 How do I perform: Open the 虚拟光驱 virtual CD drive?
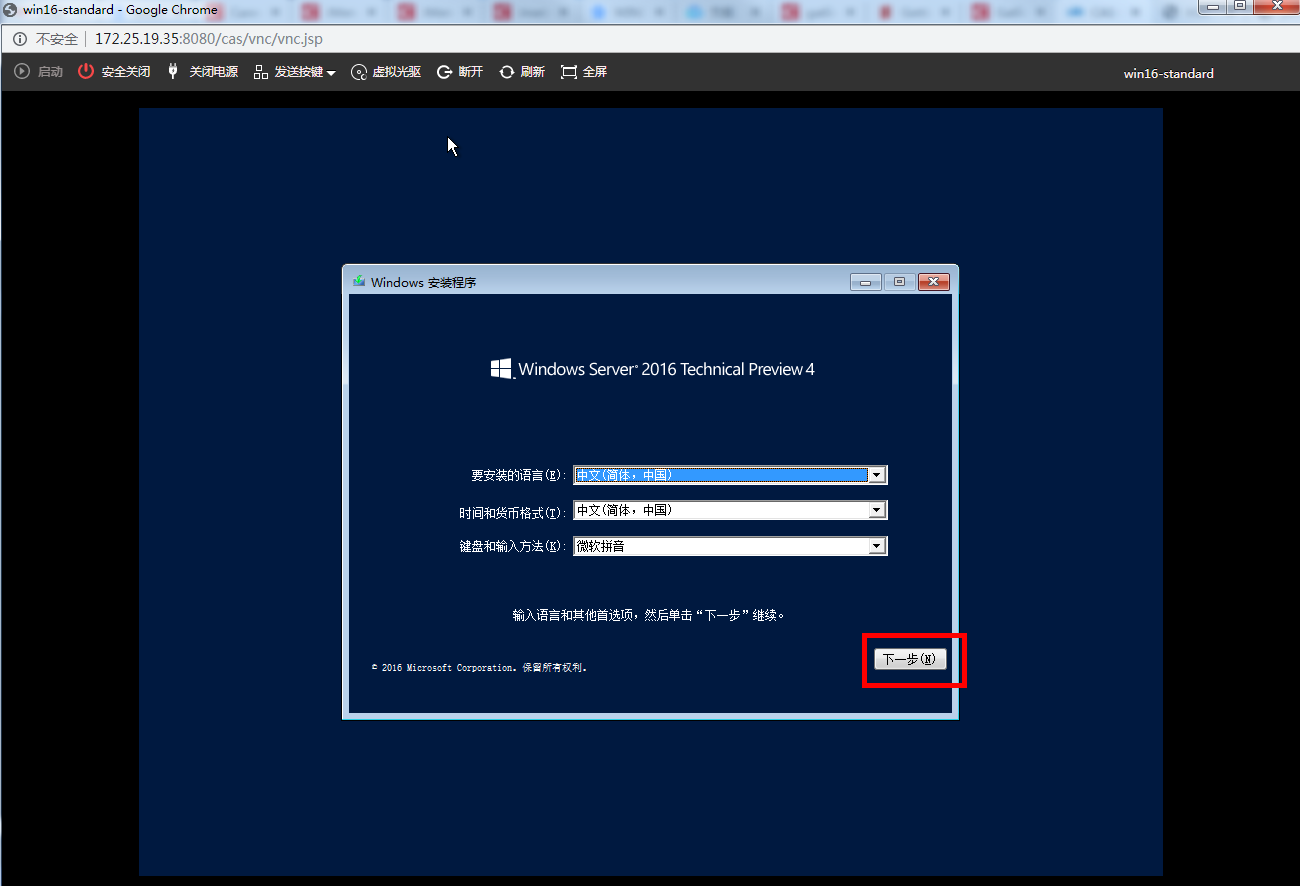tap(386, 72)
